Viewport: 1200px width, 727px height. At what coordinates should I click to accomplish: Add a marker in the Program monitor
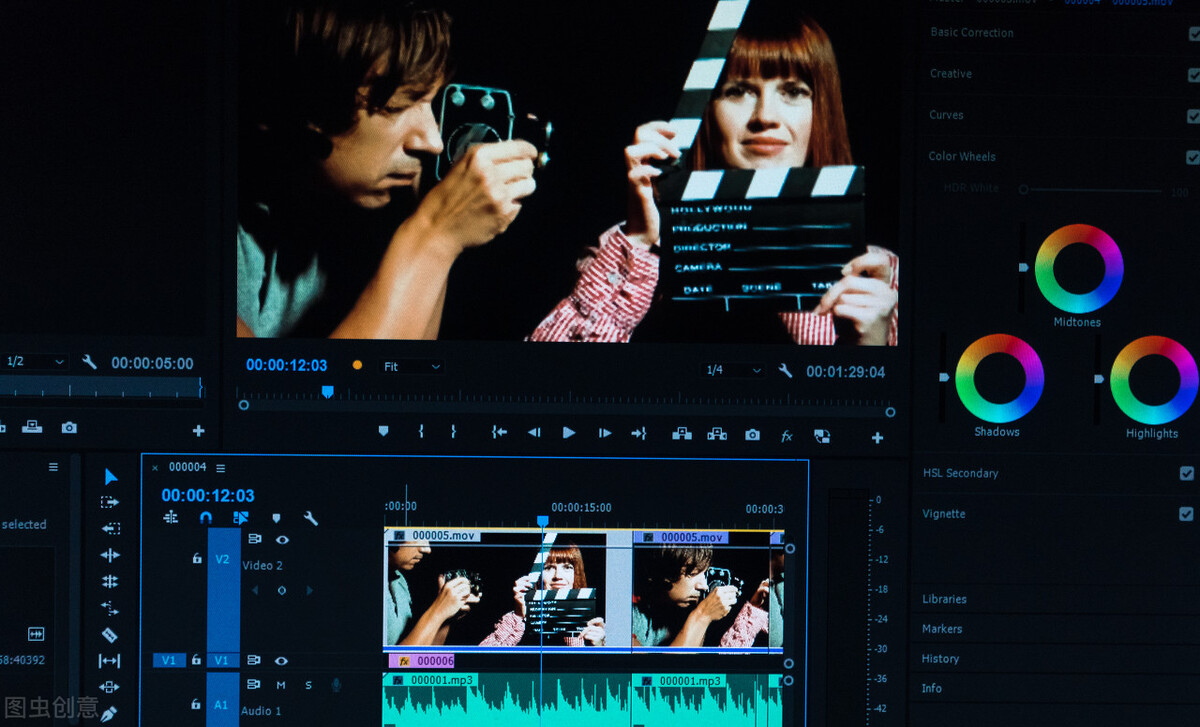(383, 432)
